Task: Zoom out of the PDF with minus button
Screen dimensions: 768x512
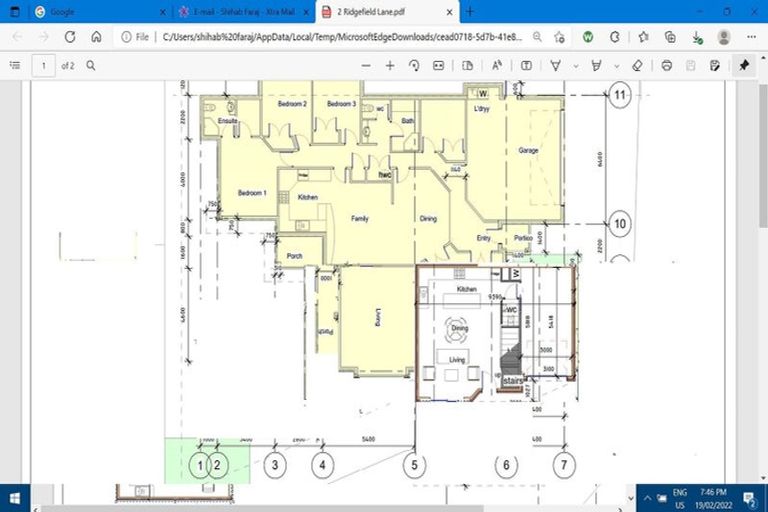Action: tap(365, 65)
